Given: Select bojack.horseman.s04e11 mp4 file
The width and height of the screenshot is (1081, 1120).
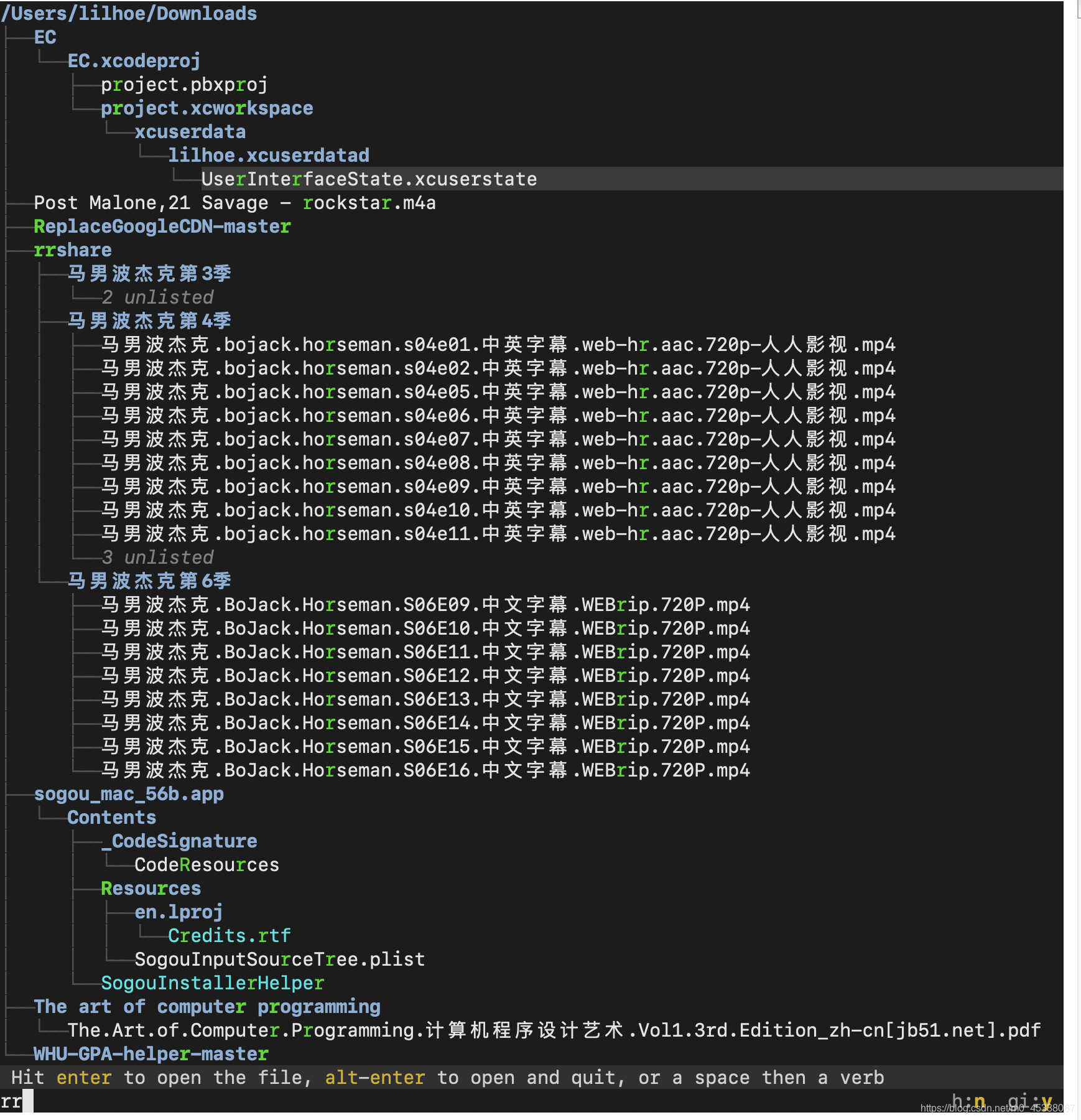Looking at the screenshot, I should (x=498, y=534).
